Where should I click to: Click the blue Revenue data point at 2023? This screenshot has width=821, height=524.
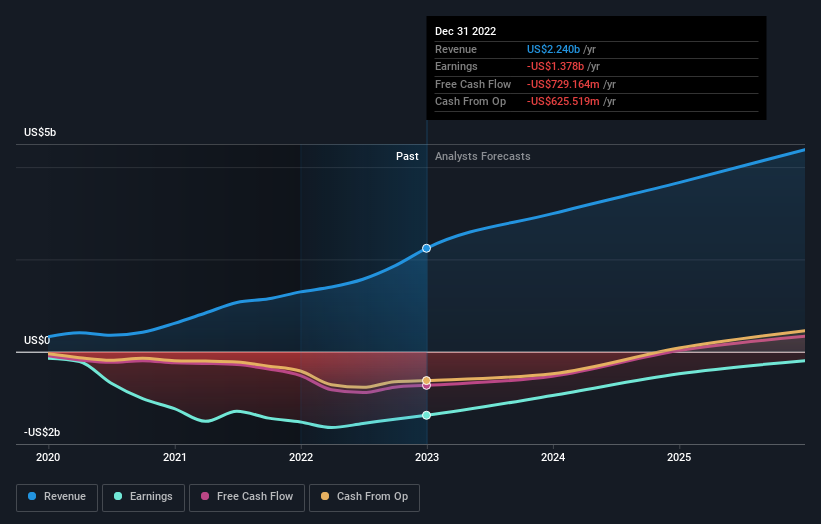click(x=427, y=248)
